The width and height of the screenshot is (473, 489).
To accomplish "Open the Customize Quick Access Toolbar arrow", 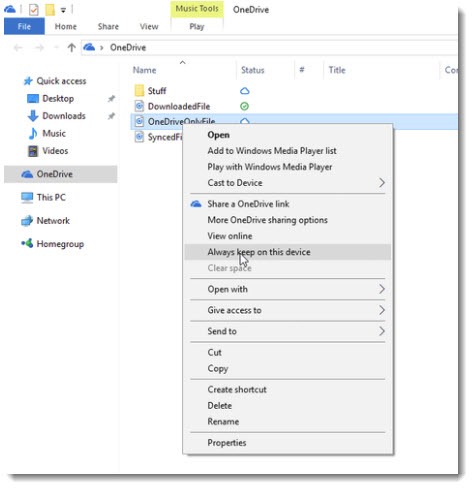I will (x=63, y=10).
